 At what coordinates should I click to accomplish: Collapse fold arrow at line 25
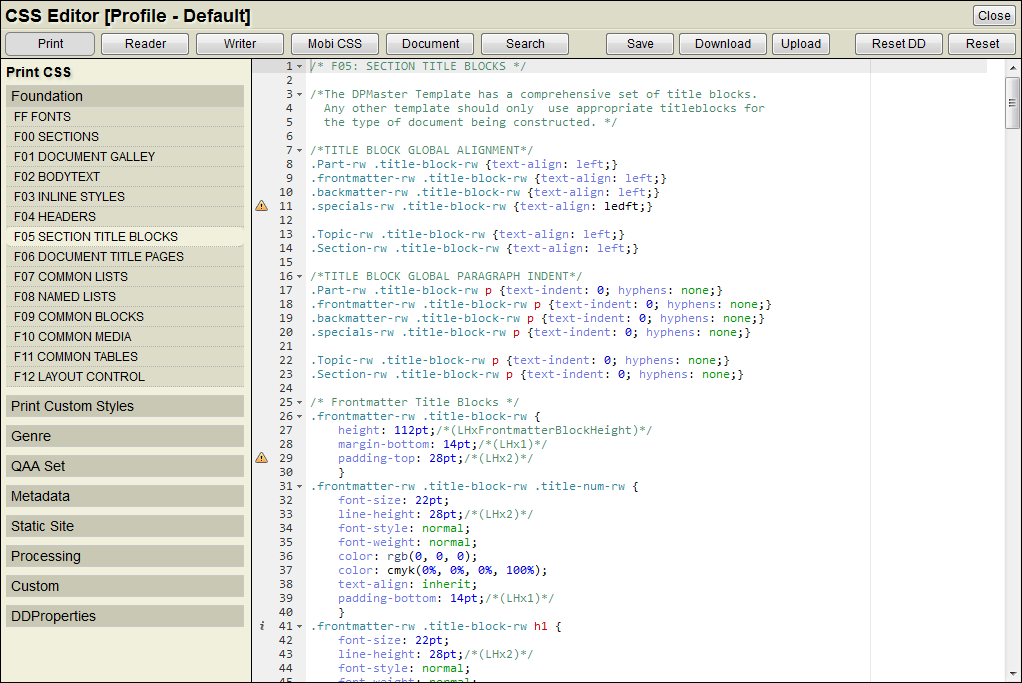click(300, 403)
